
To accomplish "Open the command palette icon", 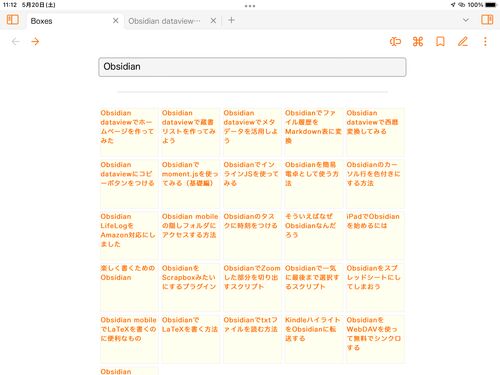I will point(418,42).
